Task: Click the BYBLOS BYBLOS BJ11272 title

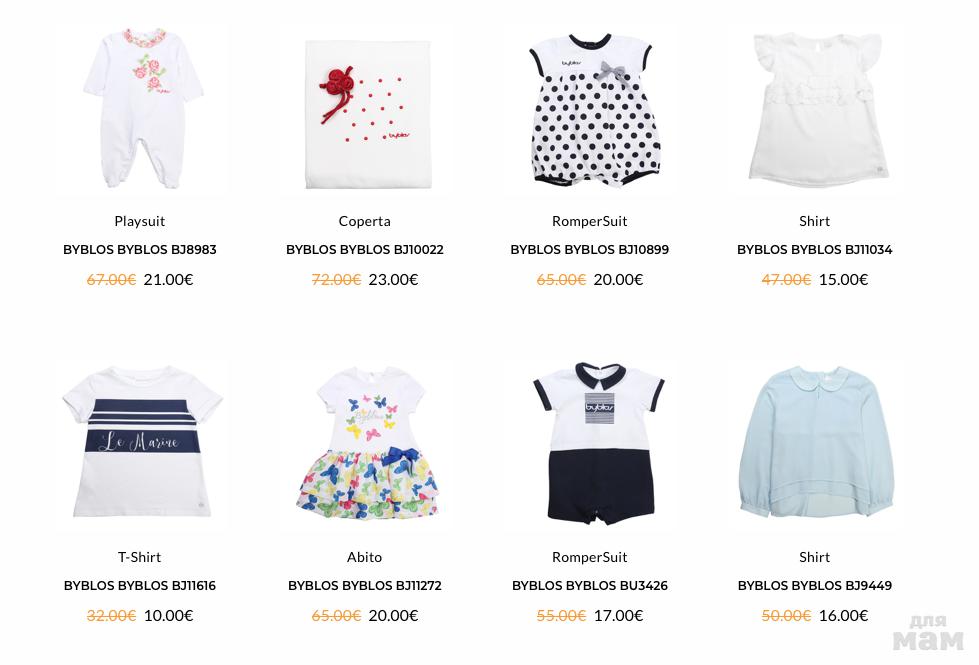Action: pyautogui.click(x=365, y=586)
